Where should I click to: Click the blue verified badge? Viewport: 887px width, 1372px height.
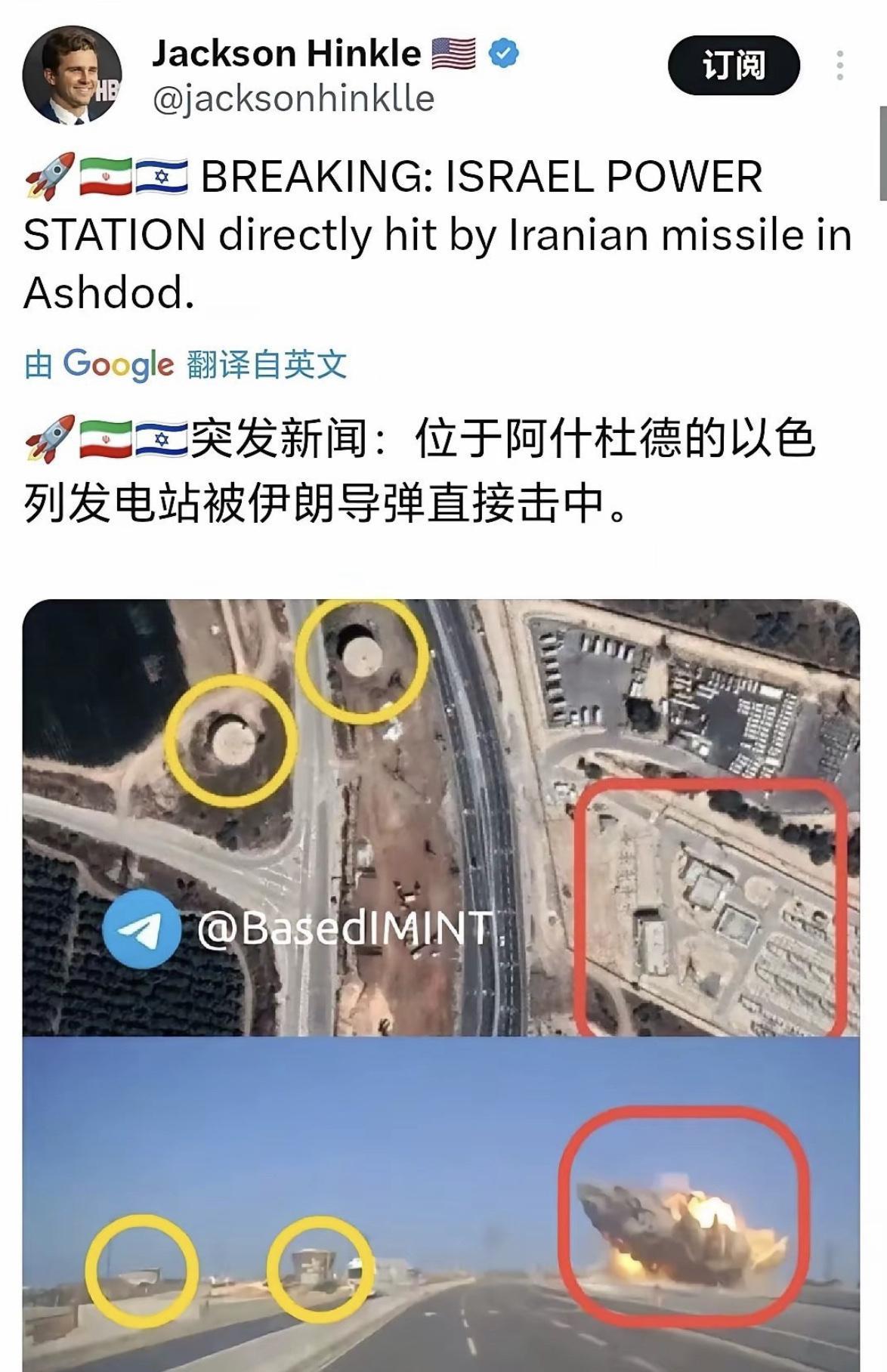[504, 54]
